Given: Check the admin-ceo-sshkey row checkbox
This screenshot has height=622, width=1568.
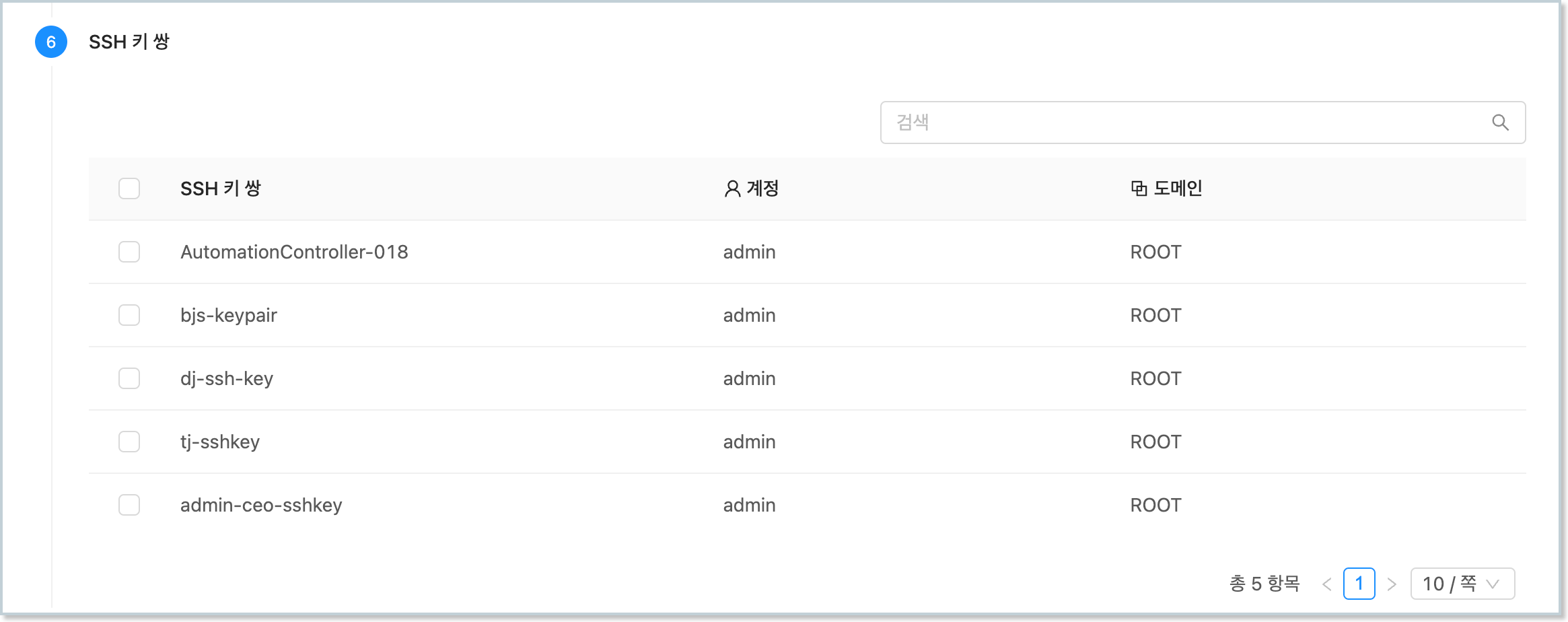Looking at the screenshot, I should (129, 505).
